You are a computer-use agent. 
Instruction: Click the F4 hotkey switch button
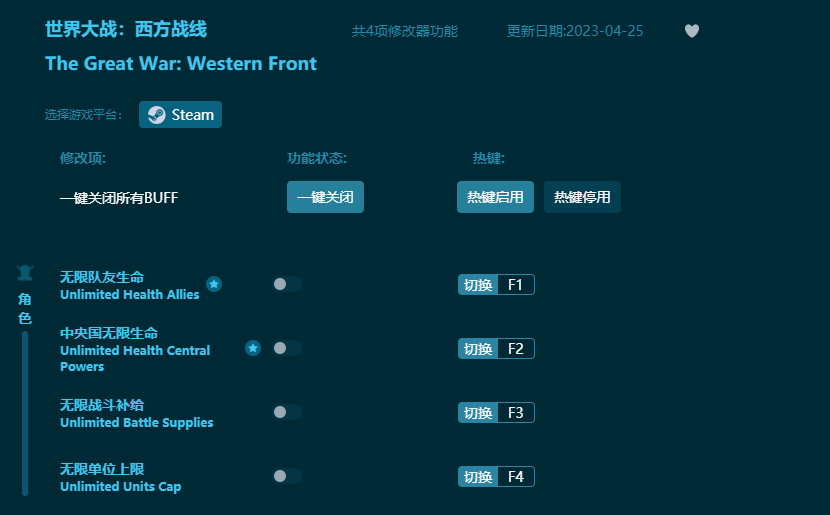496,477
